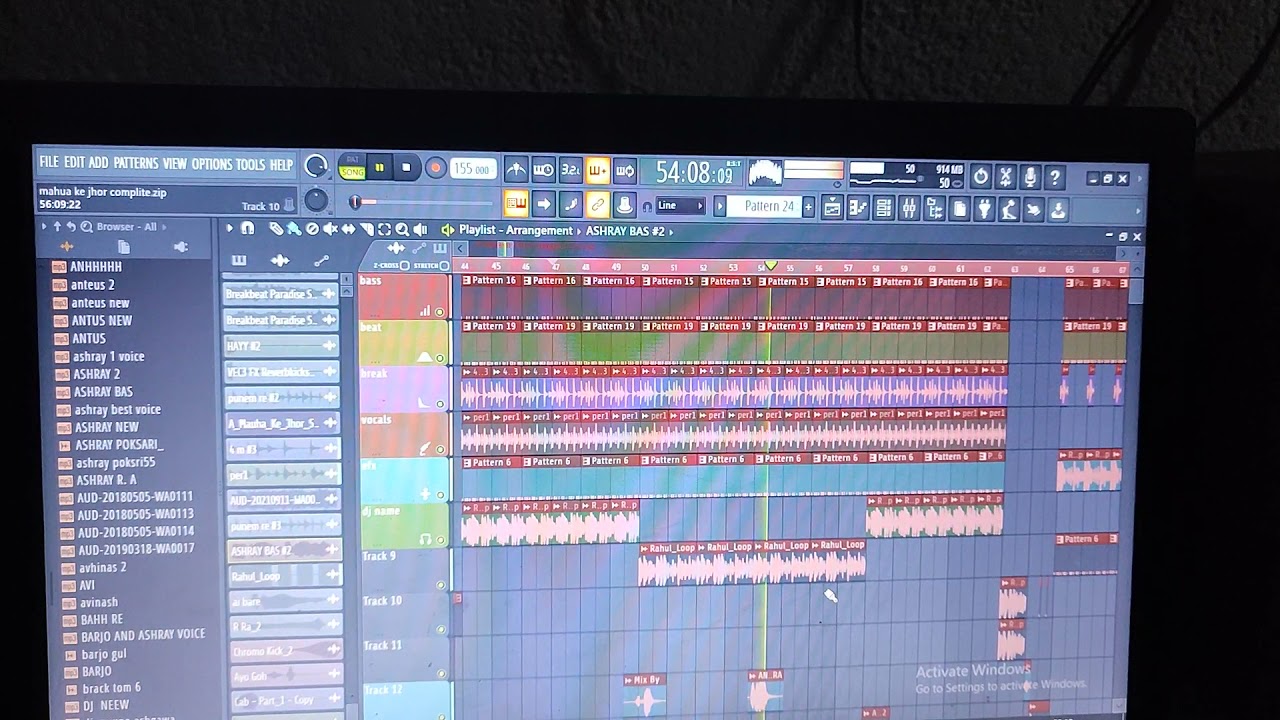The width and height of the screenshot is (1280, 720).
Task: Open the TOOLS menu
Action: [250, 164]
